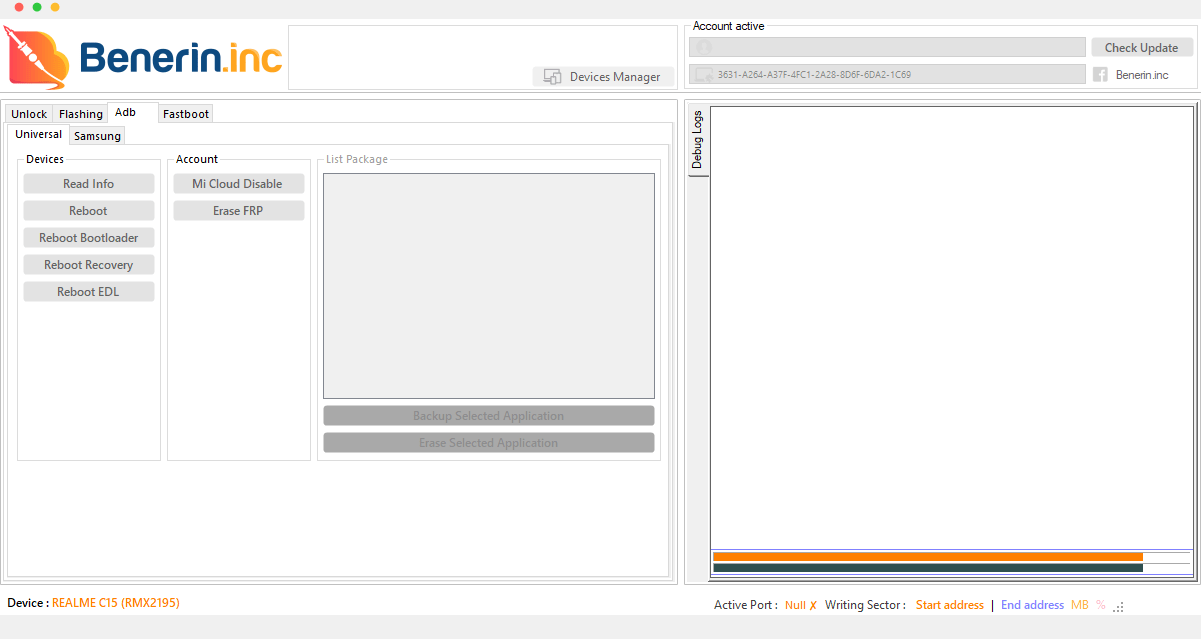The image size is (1201, 639).
Task: Switch to the Unlock tab
Action: (29, 113)
